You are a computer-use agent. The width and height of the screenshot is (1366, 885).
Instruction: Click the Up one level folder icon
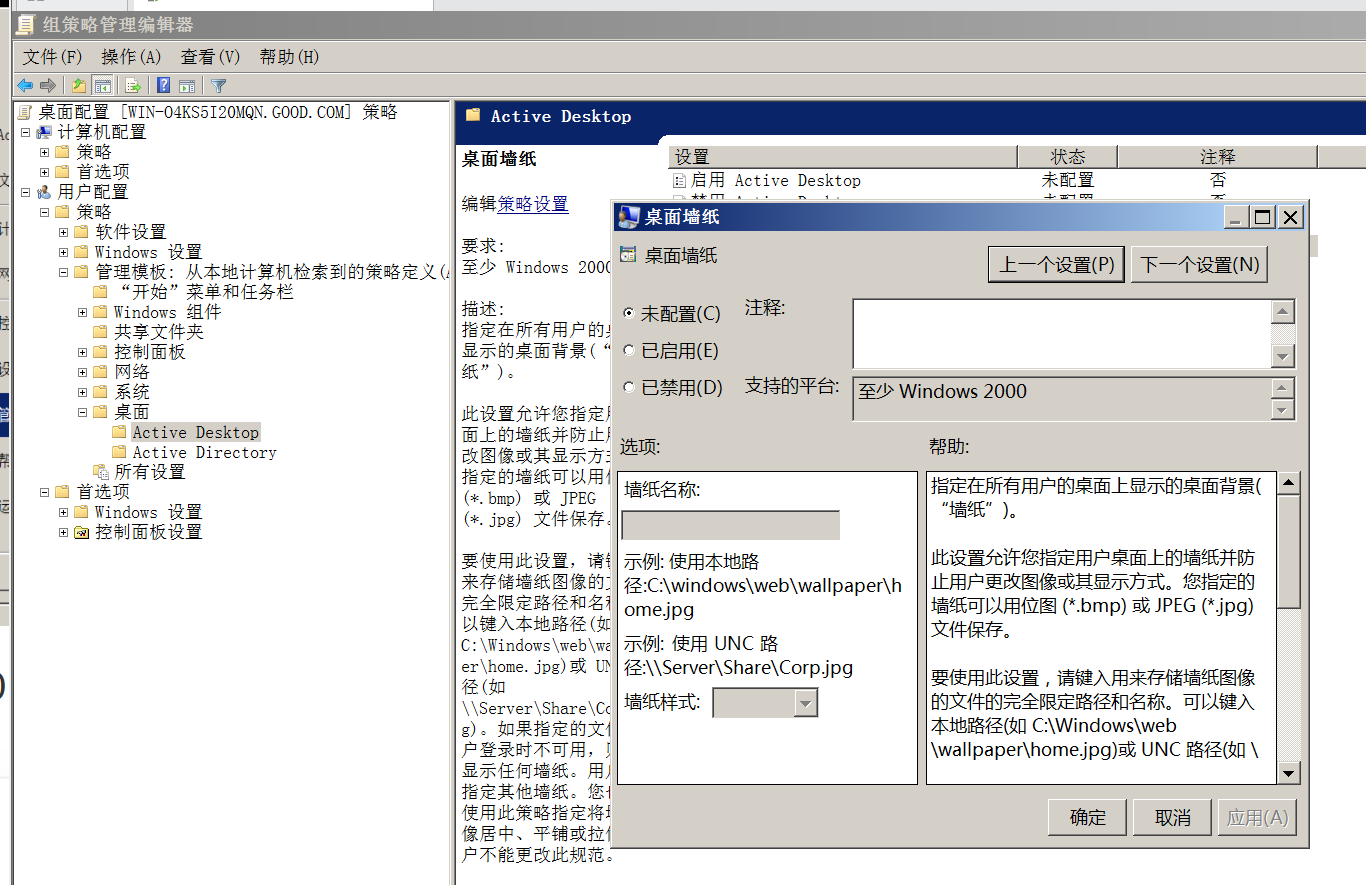pos(79,86)
